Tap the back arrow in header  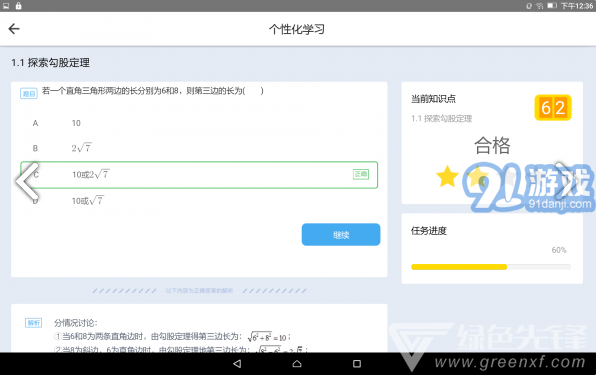point(14,29)
